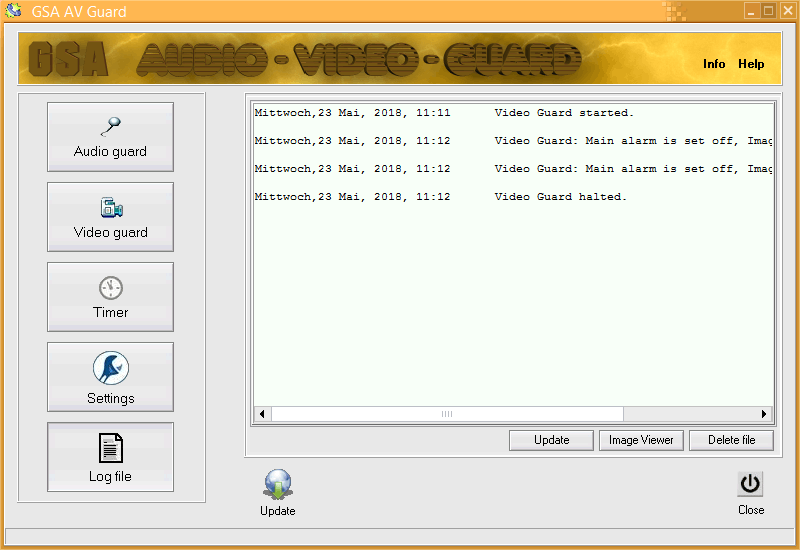
Task: Open the Audio guard panel
Action: click(x=110, y=137)
